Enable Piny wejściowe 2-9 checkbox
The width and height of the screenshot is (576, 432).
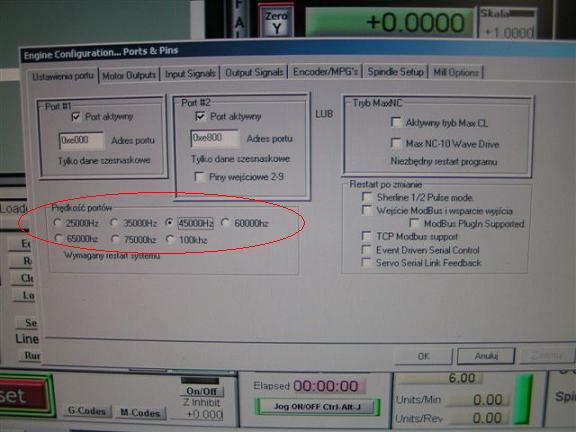200,177
